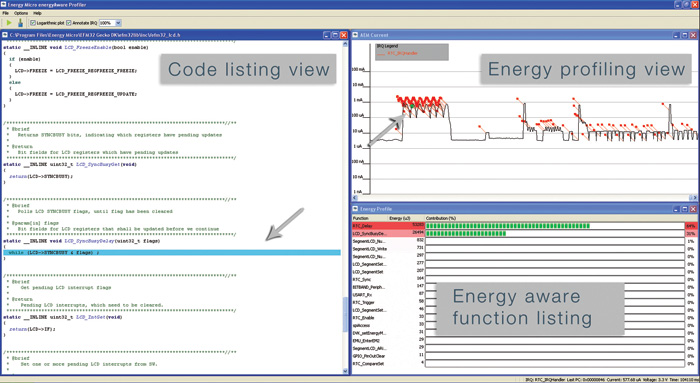Screen dimensions: 700x383
Task: Minimize the Energy Profile panel
Action: (676, 209)
